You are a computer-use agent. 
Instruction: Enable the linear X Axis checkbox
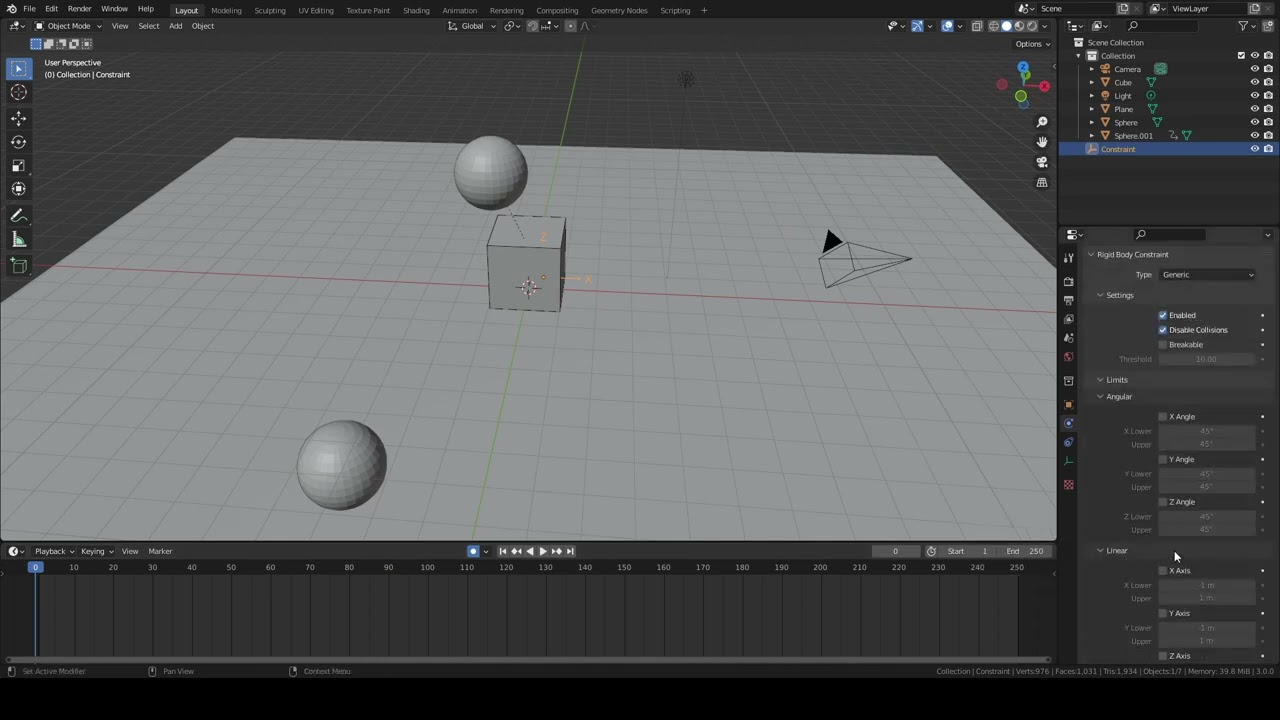tap(1163, 571)
